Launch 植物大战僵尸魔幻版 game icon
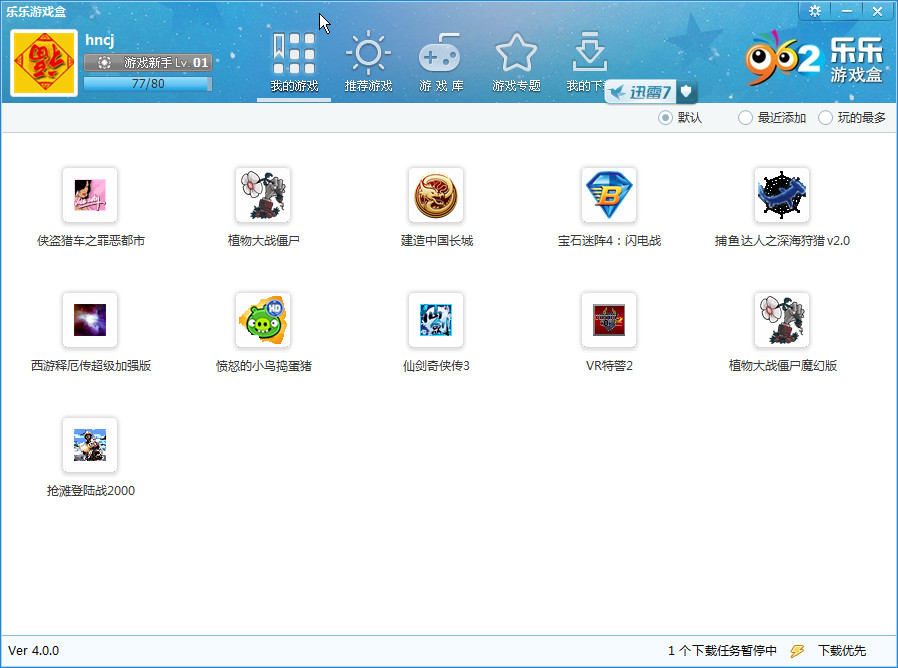898x668 pixels. pyautogui.click(x=782, y=320)
